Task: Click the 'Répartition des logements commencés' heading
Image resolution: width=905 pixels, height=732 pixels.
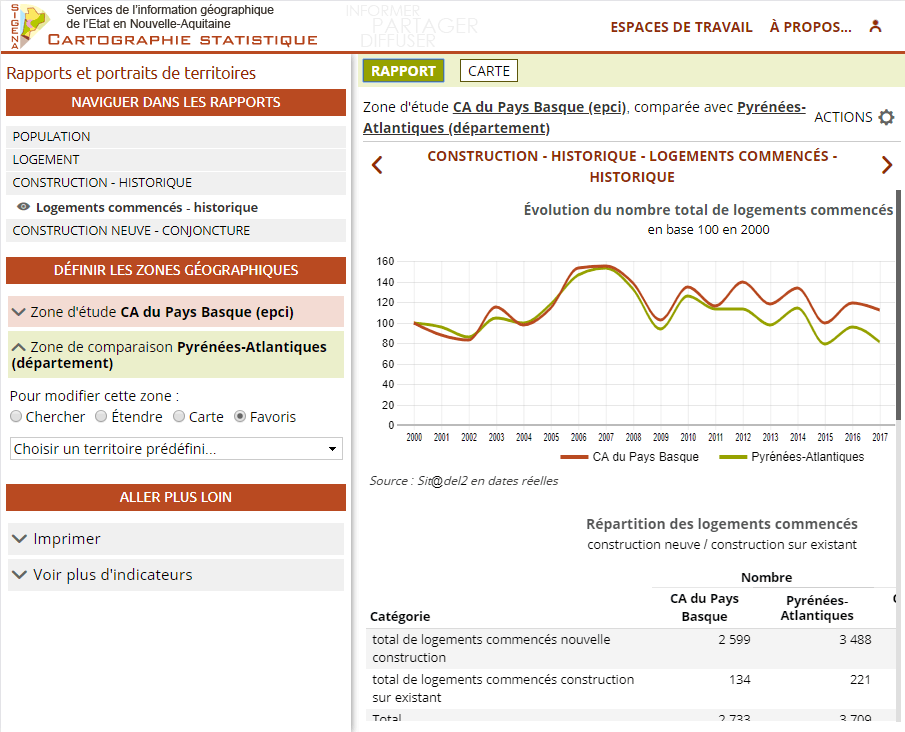Action: 722,524
